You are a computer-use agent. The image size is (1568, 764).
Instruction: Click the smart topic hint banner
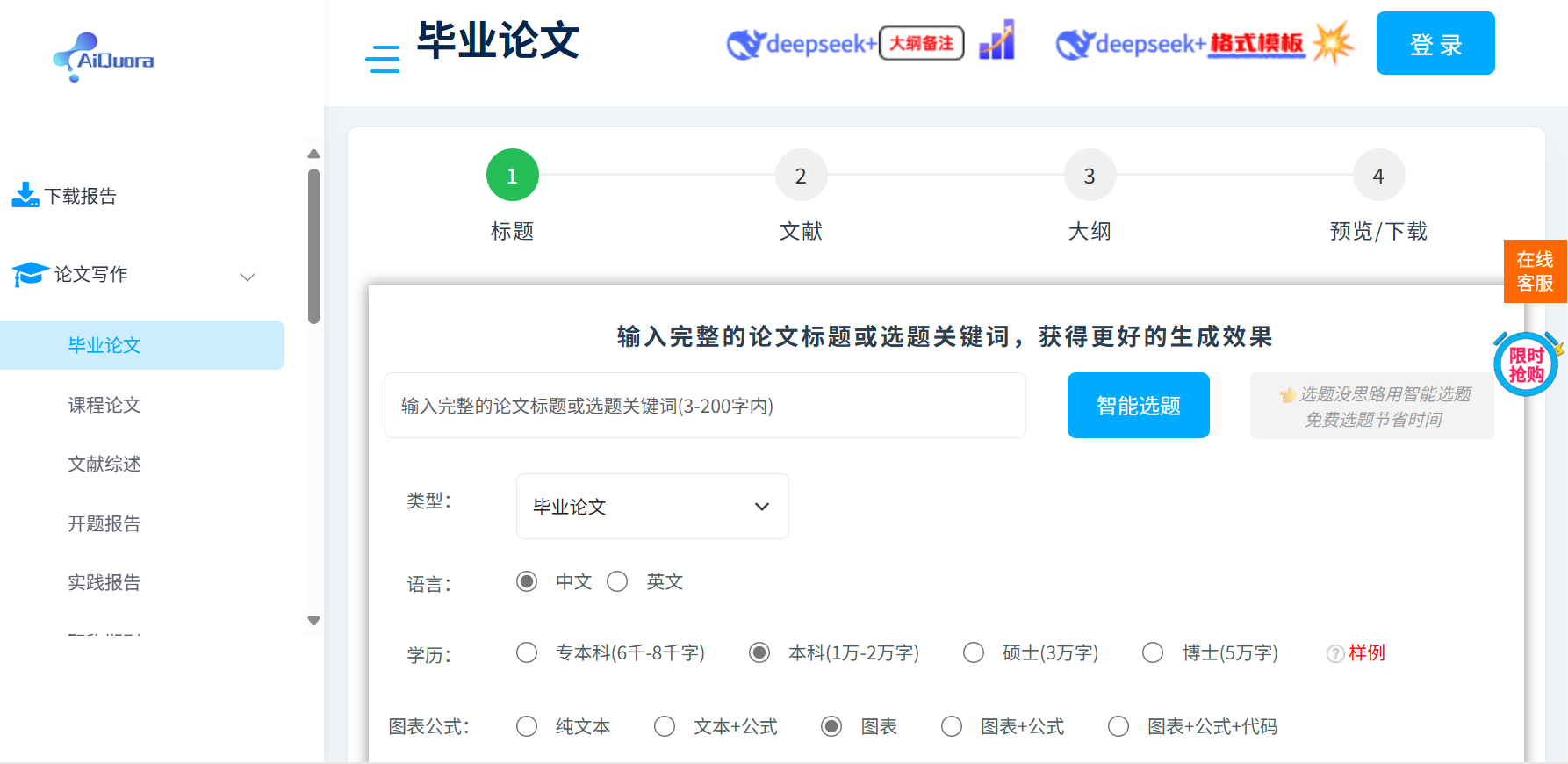(x=1372, y=406)
